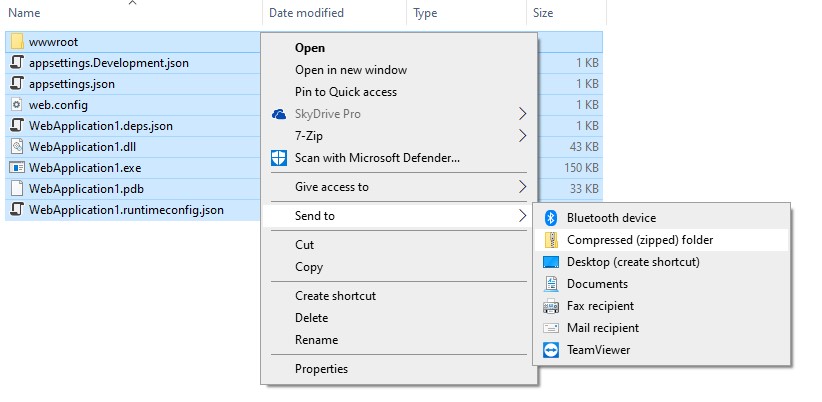The width and height of the screenshot is (822, 402).
Task: Click the WebApplication1.runtimeconfig.json file icon
Action: [17, 210]
